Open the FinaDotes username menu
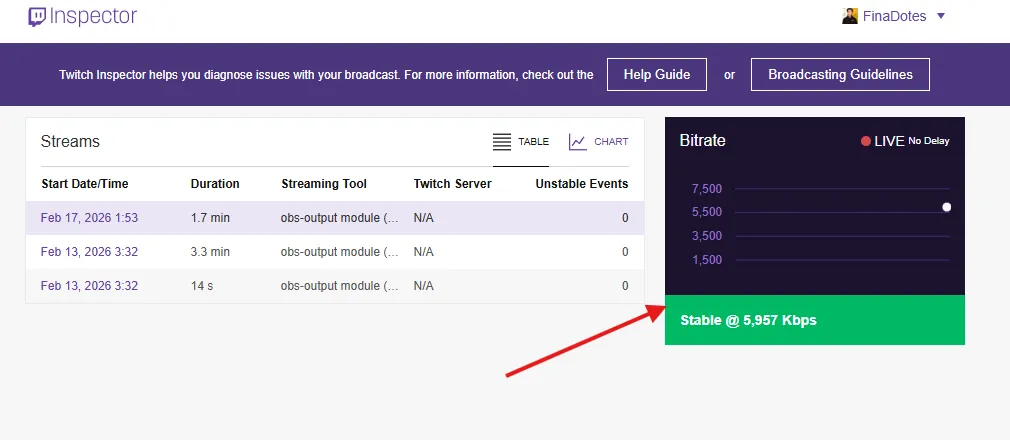The width and height of the screenshot is (1010, 440). [x=894, y=16]
